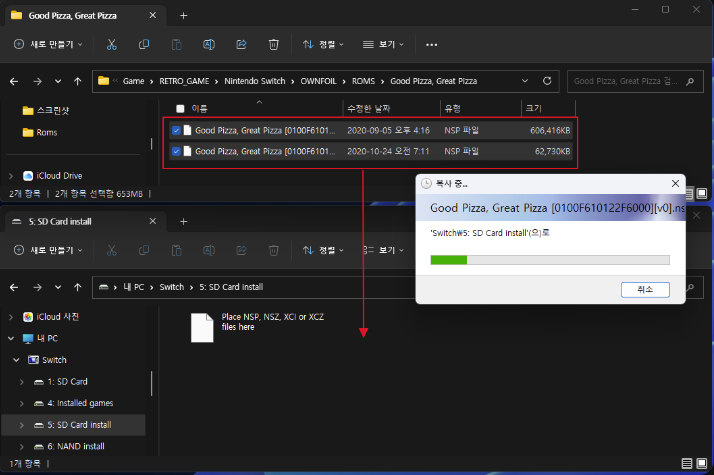Switch SD Card window to large icons view
The height and width of the screenshot is (475, 714).
coord(702,463)
